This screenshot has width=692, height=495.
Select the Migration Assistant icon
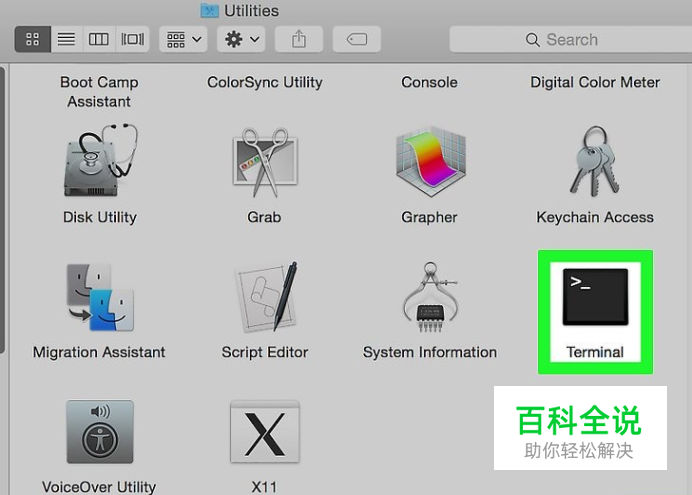pos(100,297)
